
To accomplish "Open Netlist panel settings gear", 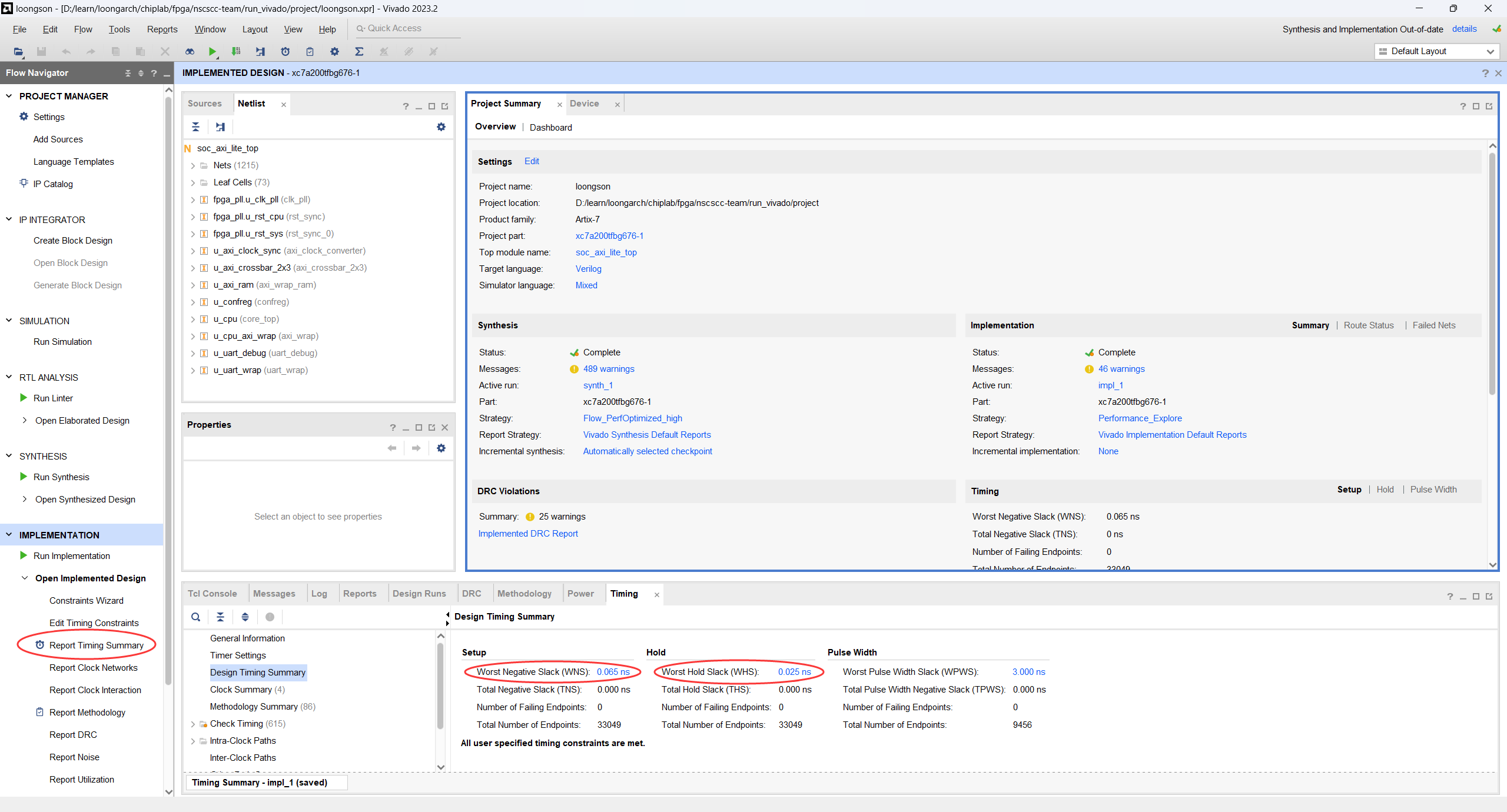I will pyautogui.click(x=441, y=127).
